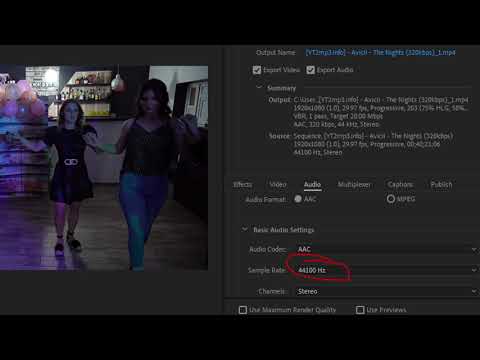Image resolution: width=480 pixels, height=360 pixels.
Task: Go to the Publish tab
Action: coord(441,184)
